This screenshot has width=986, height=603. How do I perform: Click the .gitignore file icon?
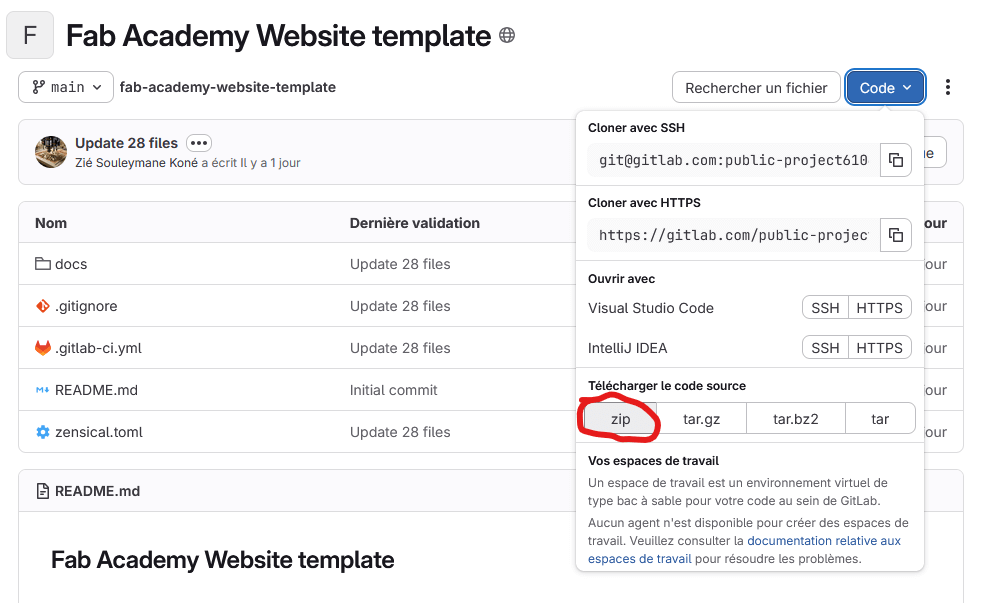tap(43, 306)
